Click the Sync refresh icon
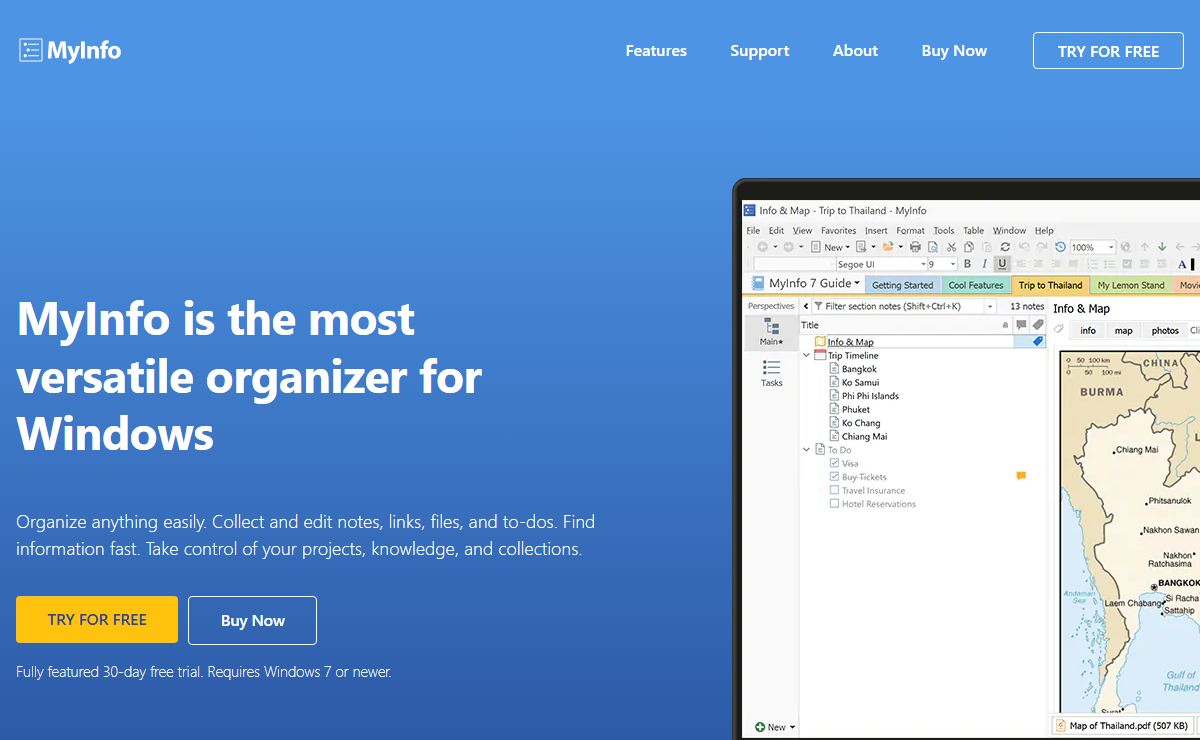 pos(1005,247)
